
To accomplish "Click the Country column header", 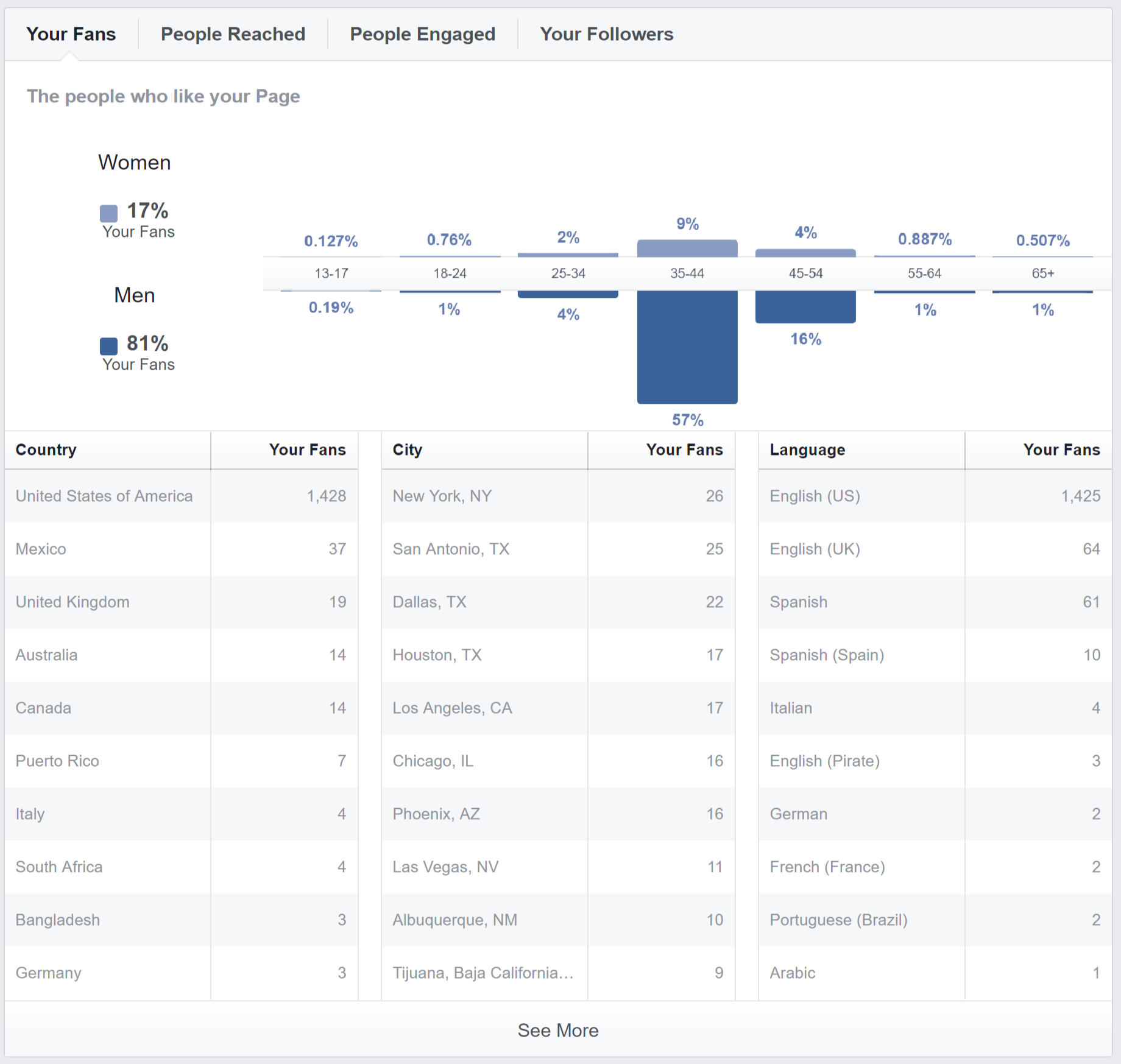I will tap(46, 449).
